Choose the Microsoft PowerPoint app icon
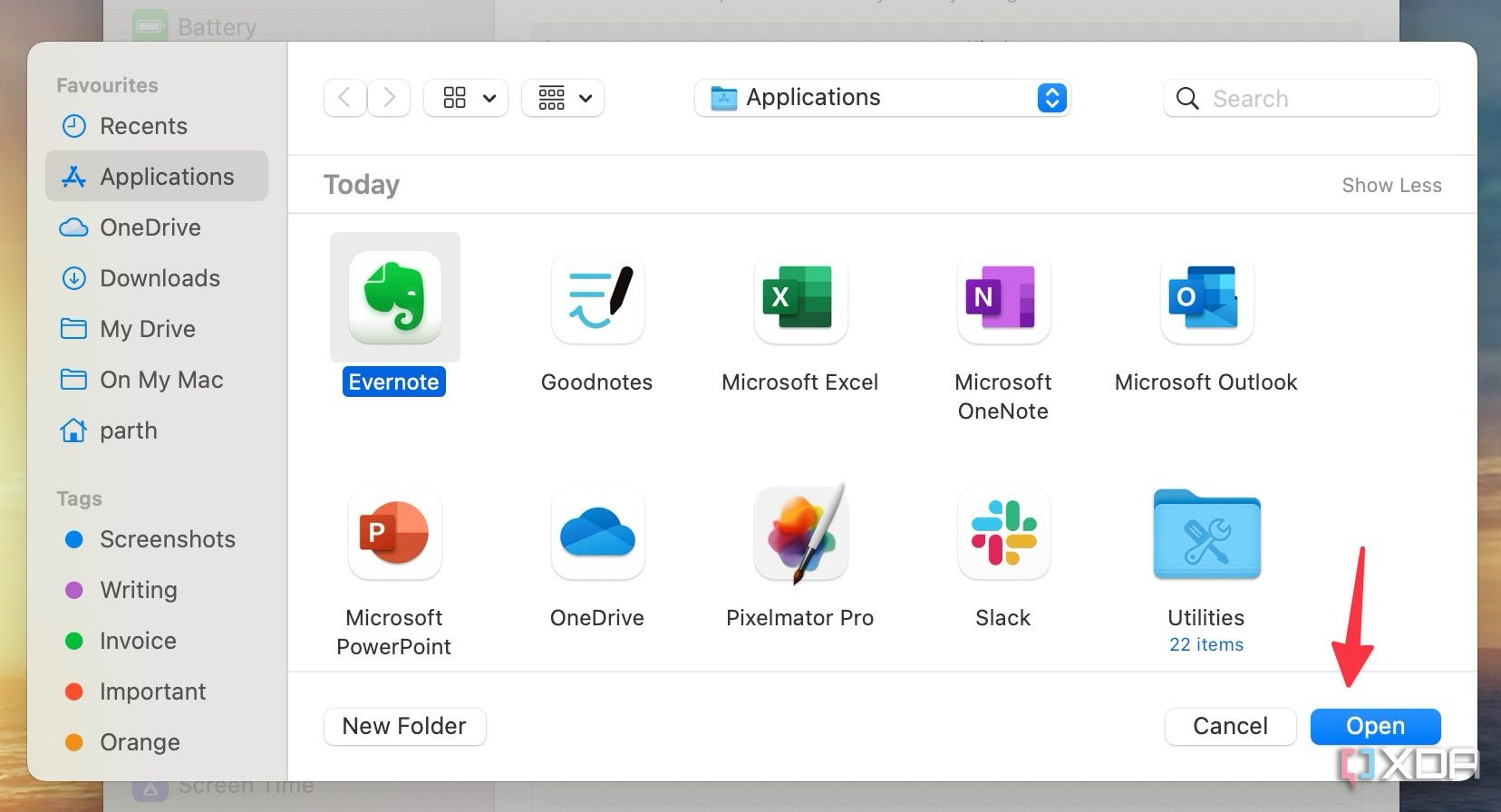The image size is (1501, 812). coord(395,533)
